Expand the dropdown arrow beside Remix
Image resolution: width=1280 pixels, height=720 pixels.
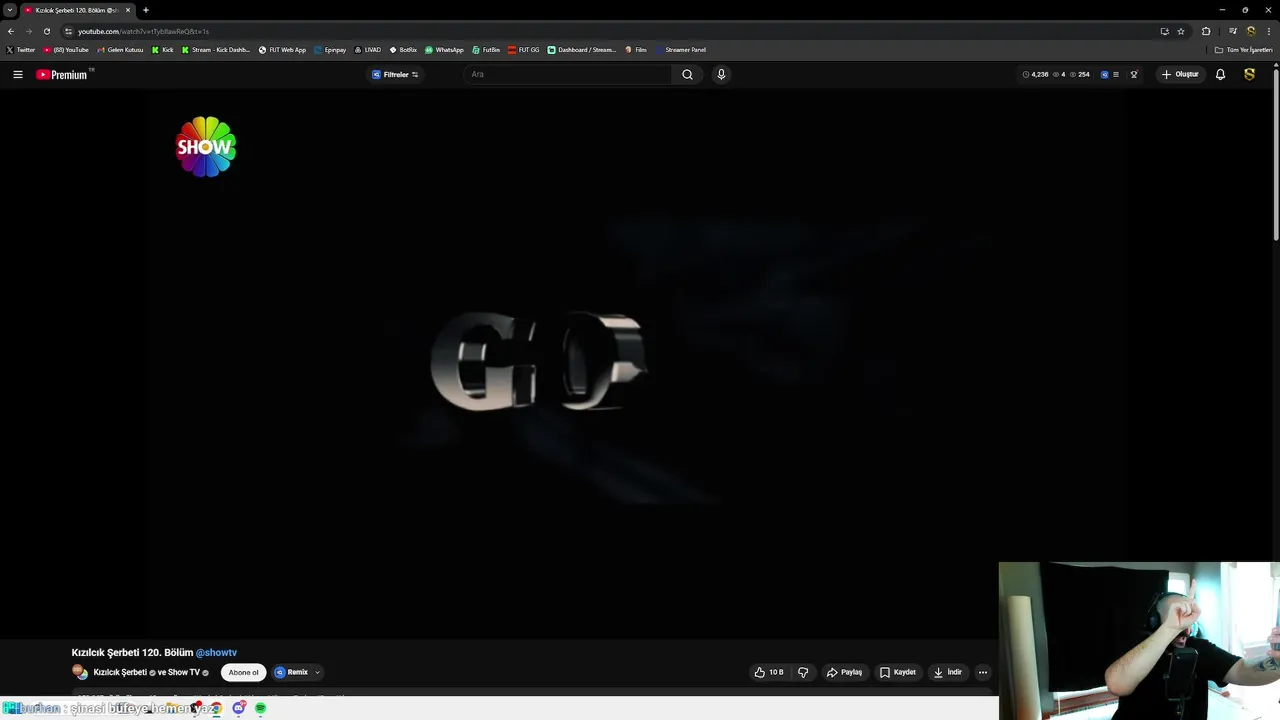tap(317, 672)
